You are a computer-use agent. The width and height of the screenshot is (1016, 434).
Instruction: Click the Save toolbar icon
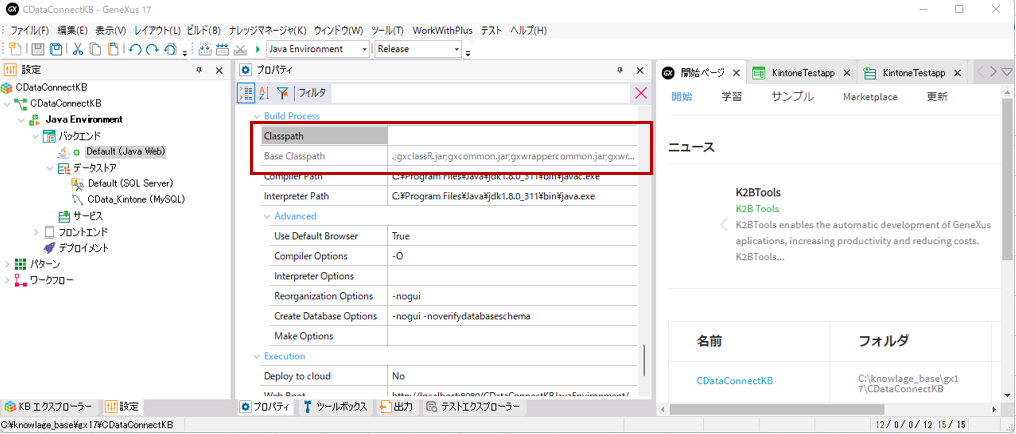pos(38,49)
